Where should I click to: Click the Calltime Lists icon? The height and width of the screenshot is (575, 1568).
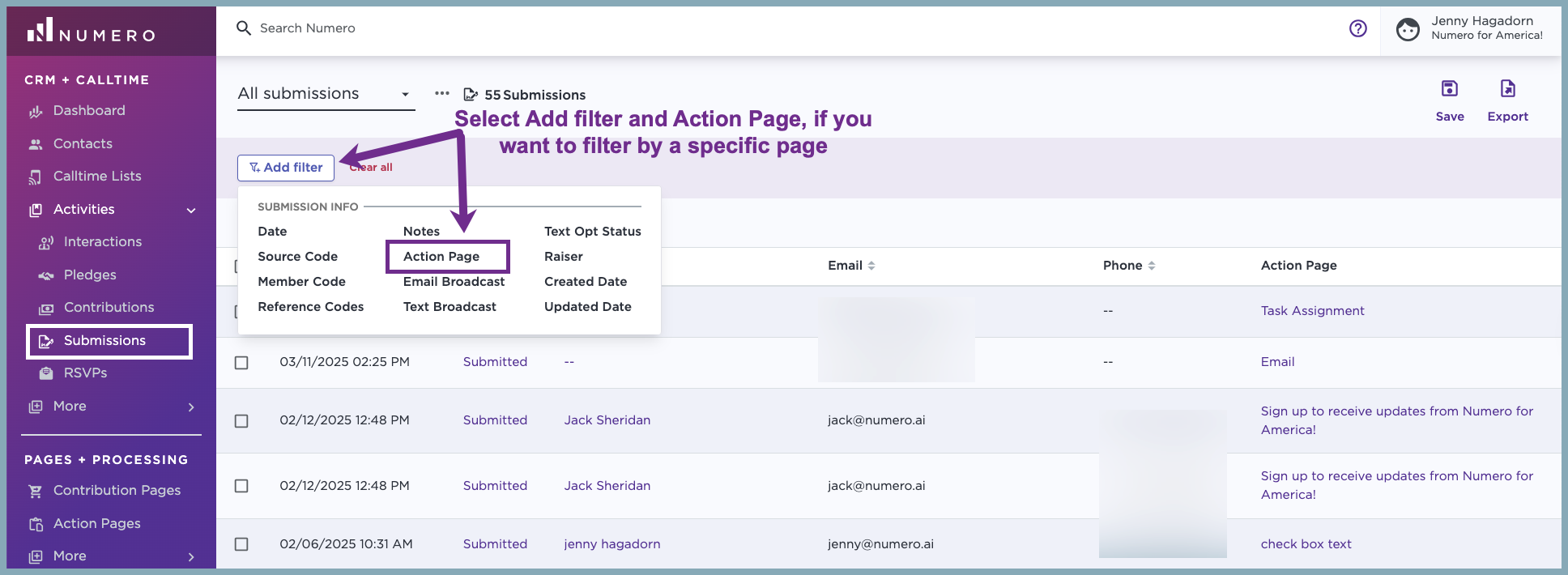pos(36,177)
